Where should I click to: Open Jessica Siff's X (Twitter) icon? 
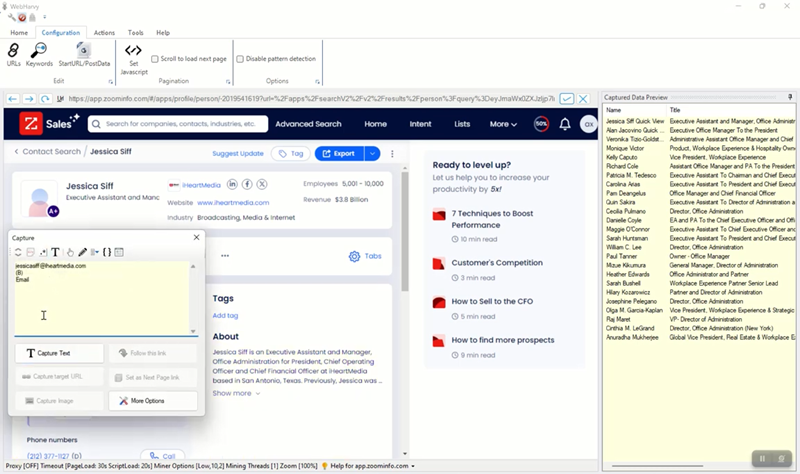tap(262, 184)
